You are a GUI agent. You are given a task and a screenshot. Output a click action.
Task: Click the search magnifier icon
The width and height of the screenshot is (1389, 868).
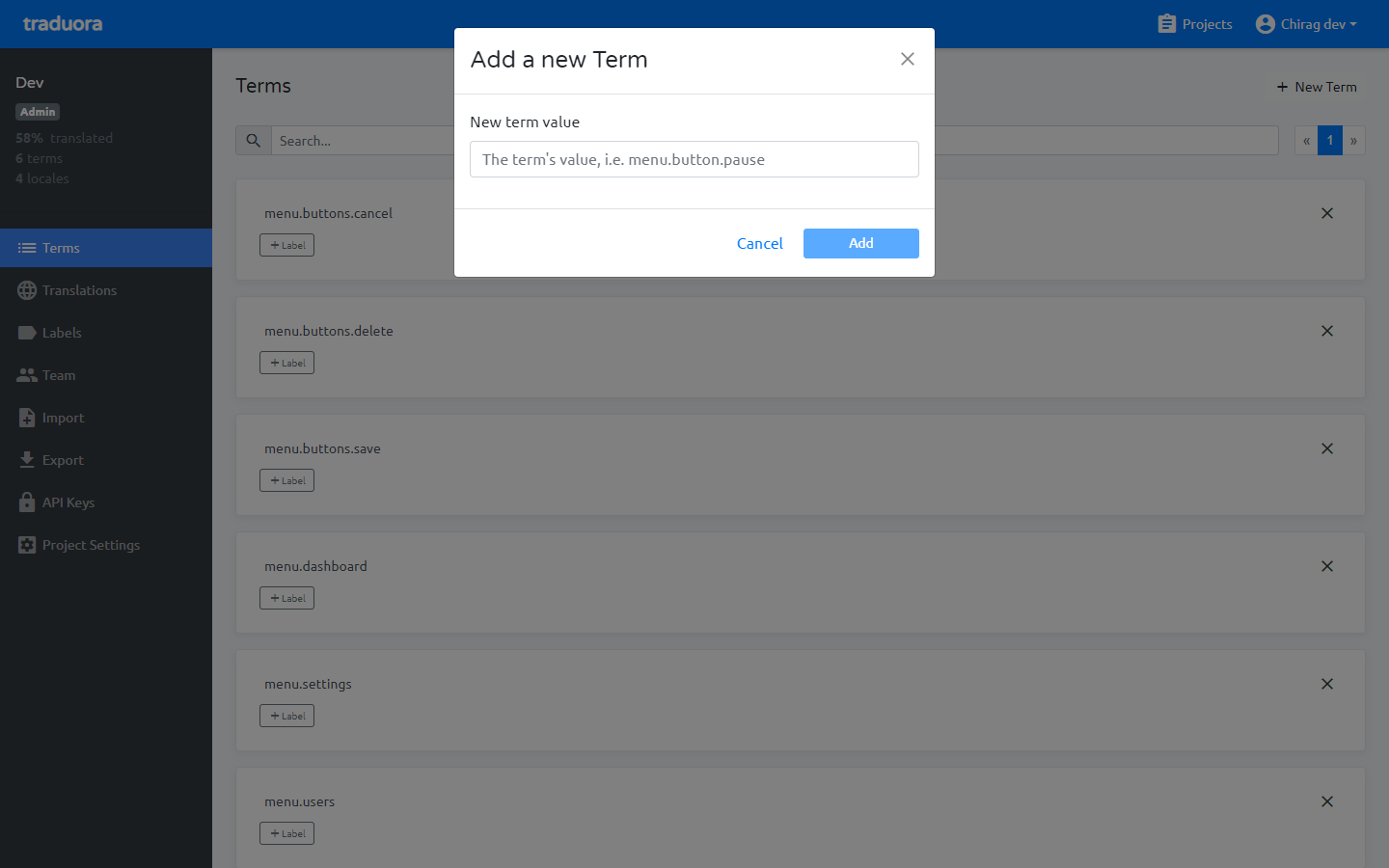pos(253,140)
